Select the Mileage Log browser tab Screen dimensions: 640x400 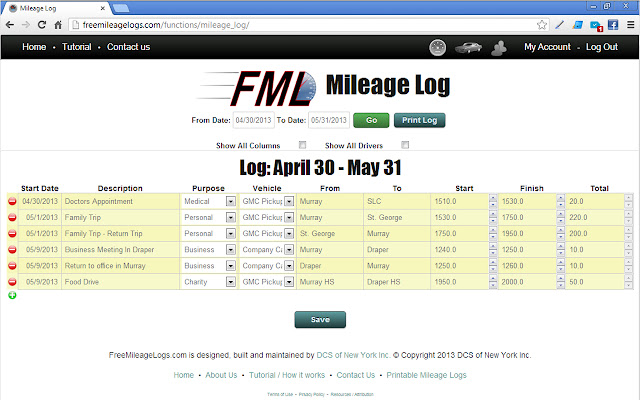tap(55, 8)
